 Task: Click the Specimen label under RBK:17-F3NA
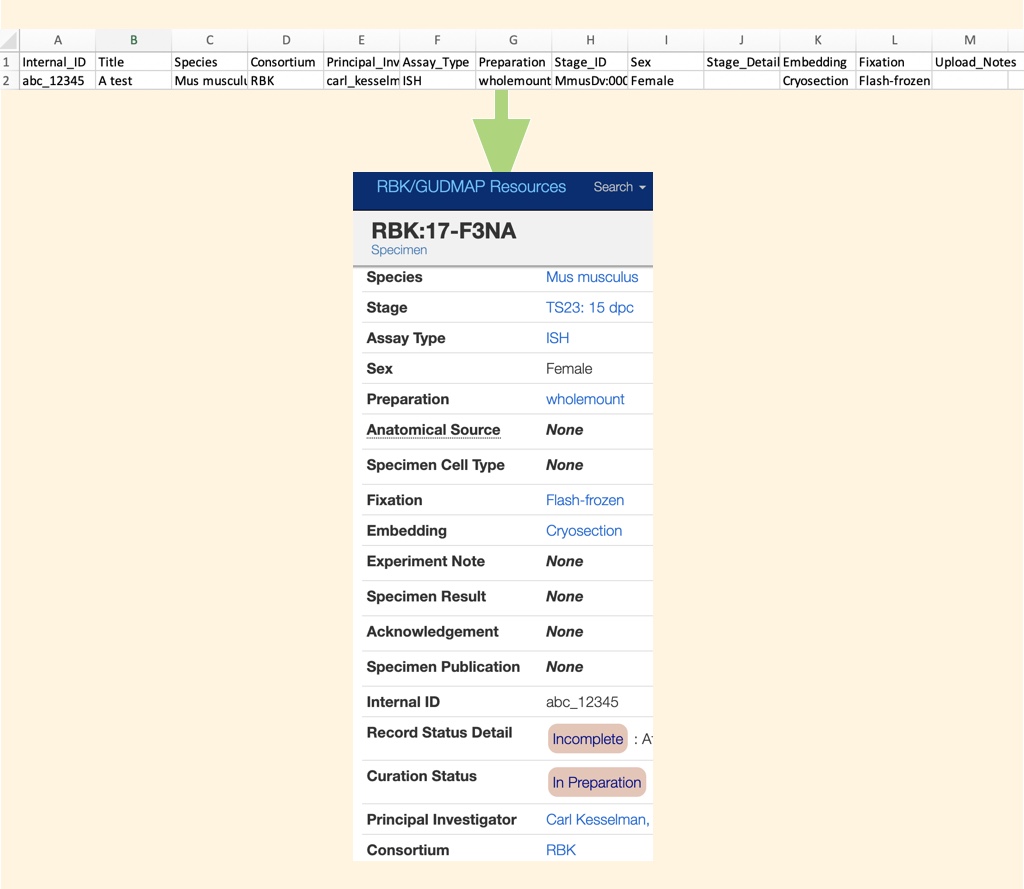[399, 250]
